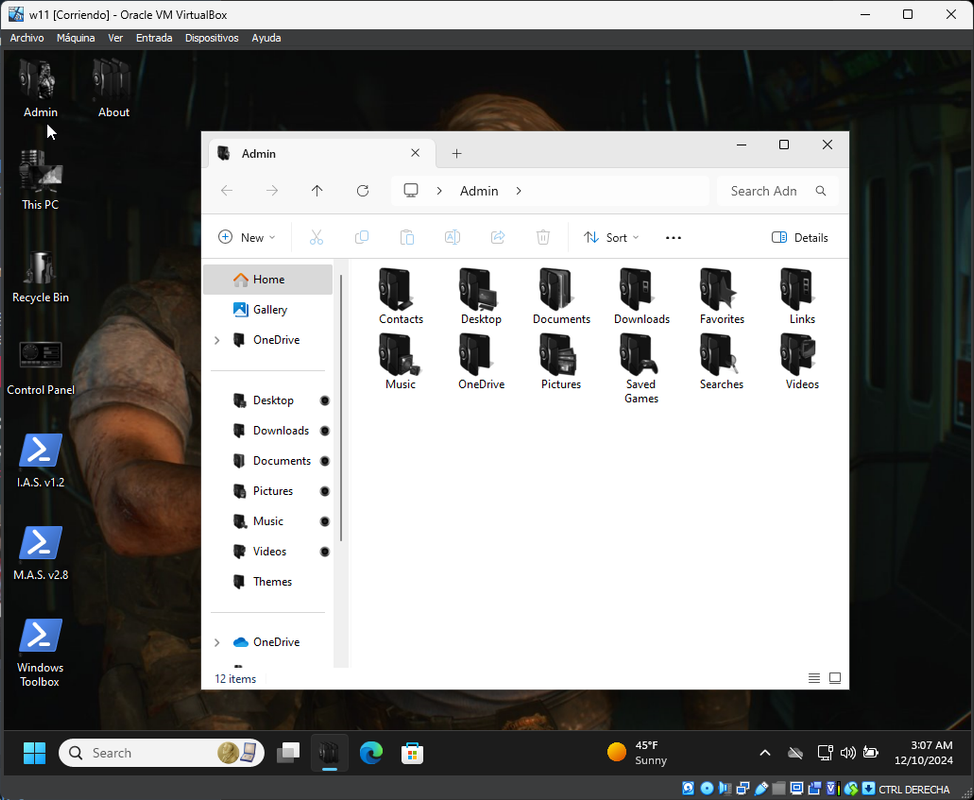Viewport: 974px width, 800px height.
Task: Select the Downloads folder in file pane
Action: (x=641, y=296)
